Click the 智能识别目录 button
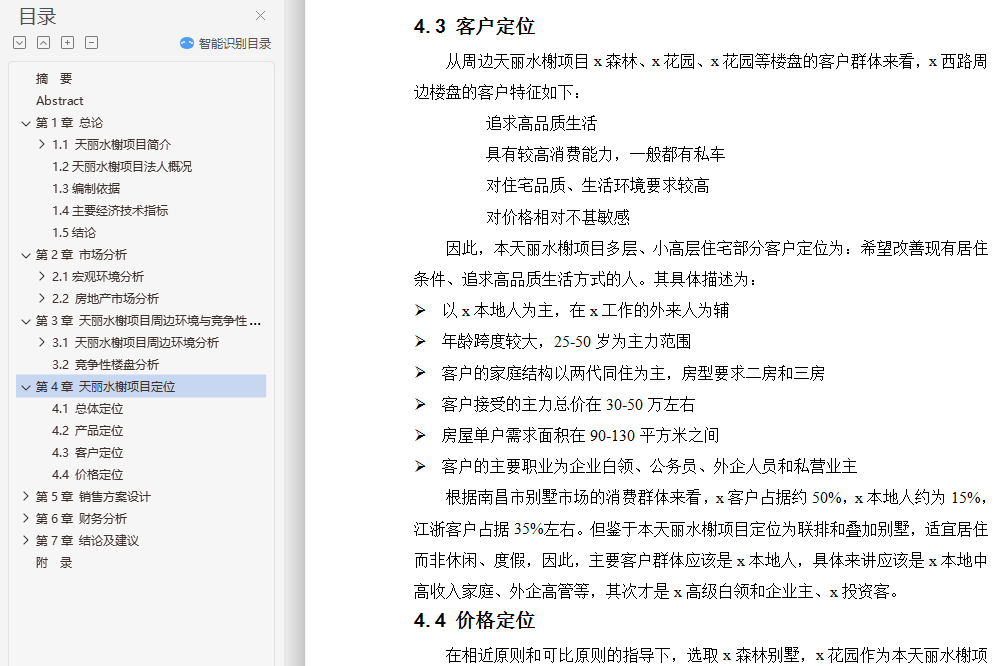Viewport: 996px width, 666px height. [x=225, y=43]
